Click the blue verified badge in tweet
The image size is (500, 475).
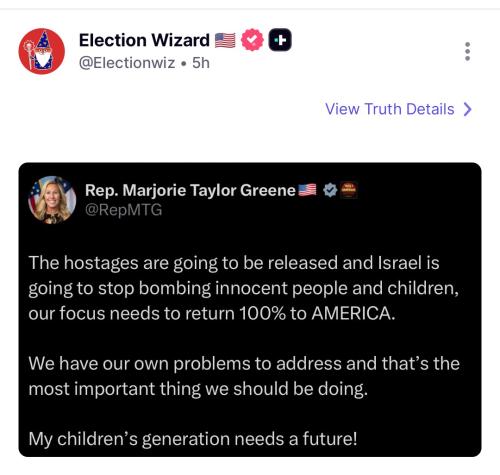330,190
